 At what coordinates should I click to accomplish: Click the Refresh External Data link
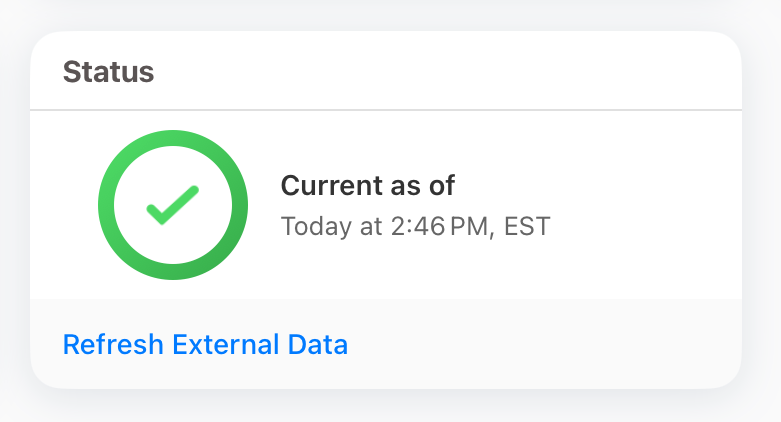[205, 345]
